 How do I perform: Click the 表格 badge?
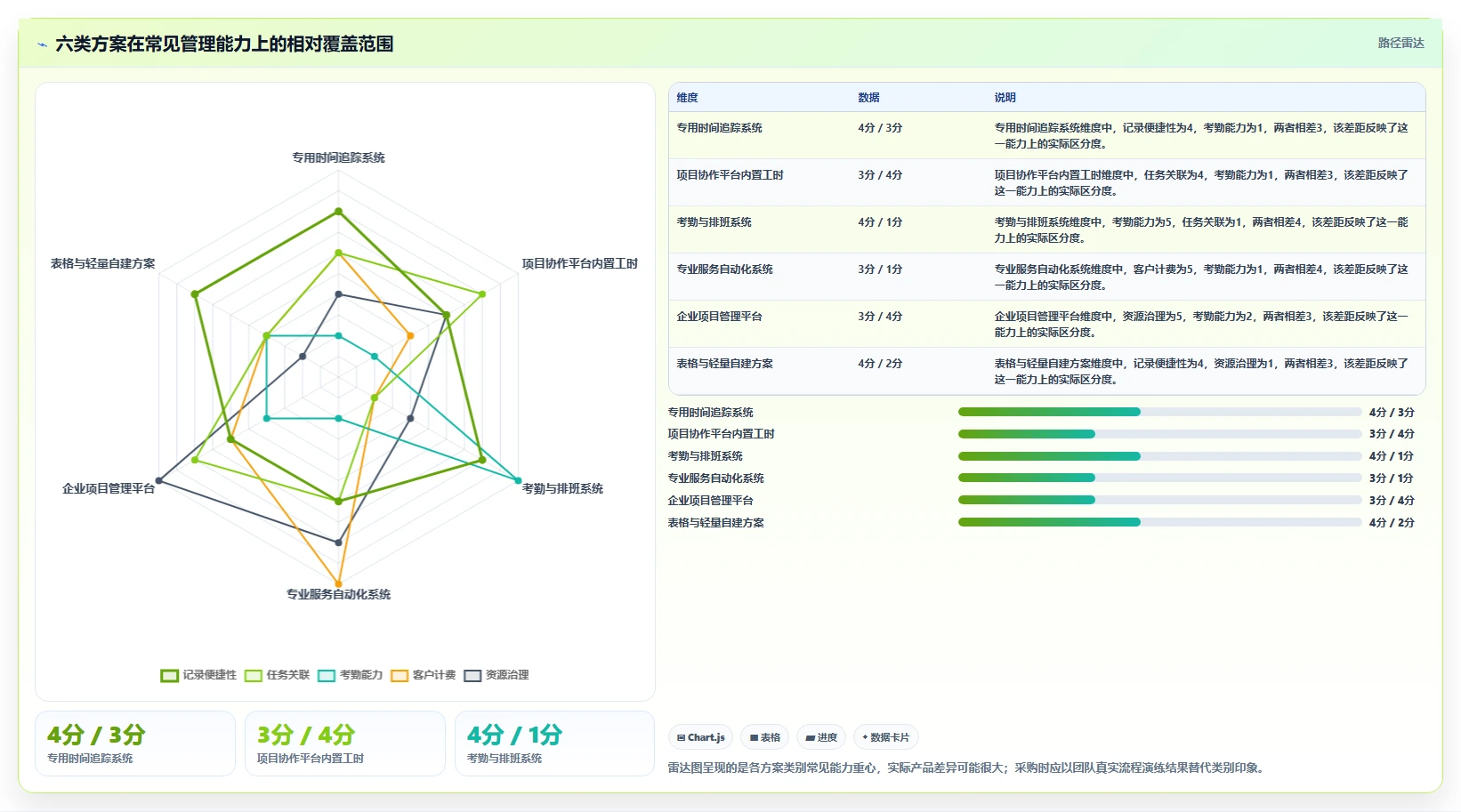click(x=765, y=737)
